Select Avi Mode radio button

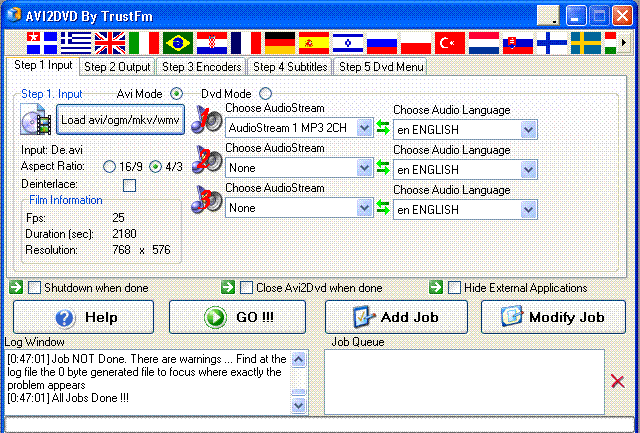pos(176,94)
